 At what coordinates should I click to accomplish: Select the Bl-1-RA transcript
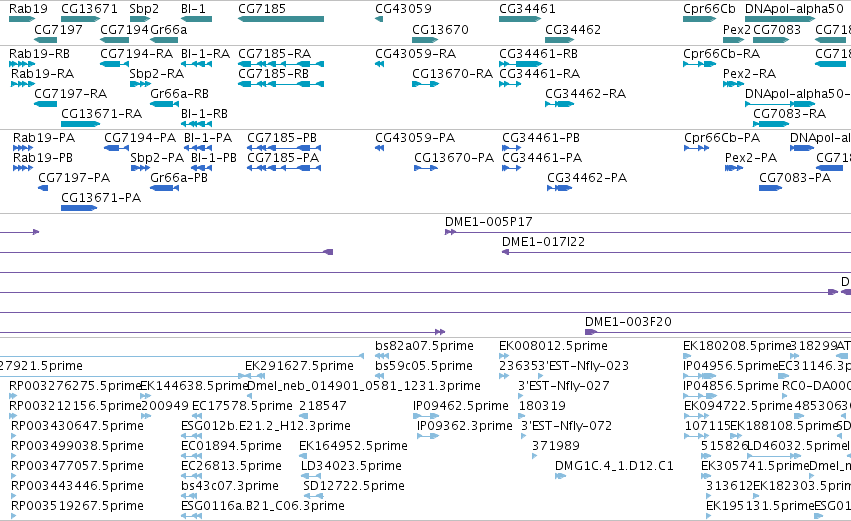pyautogui.click(x=196, y=64)
